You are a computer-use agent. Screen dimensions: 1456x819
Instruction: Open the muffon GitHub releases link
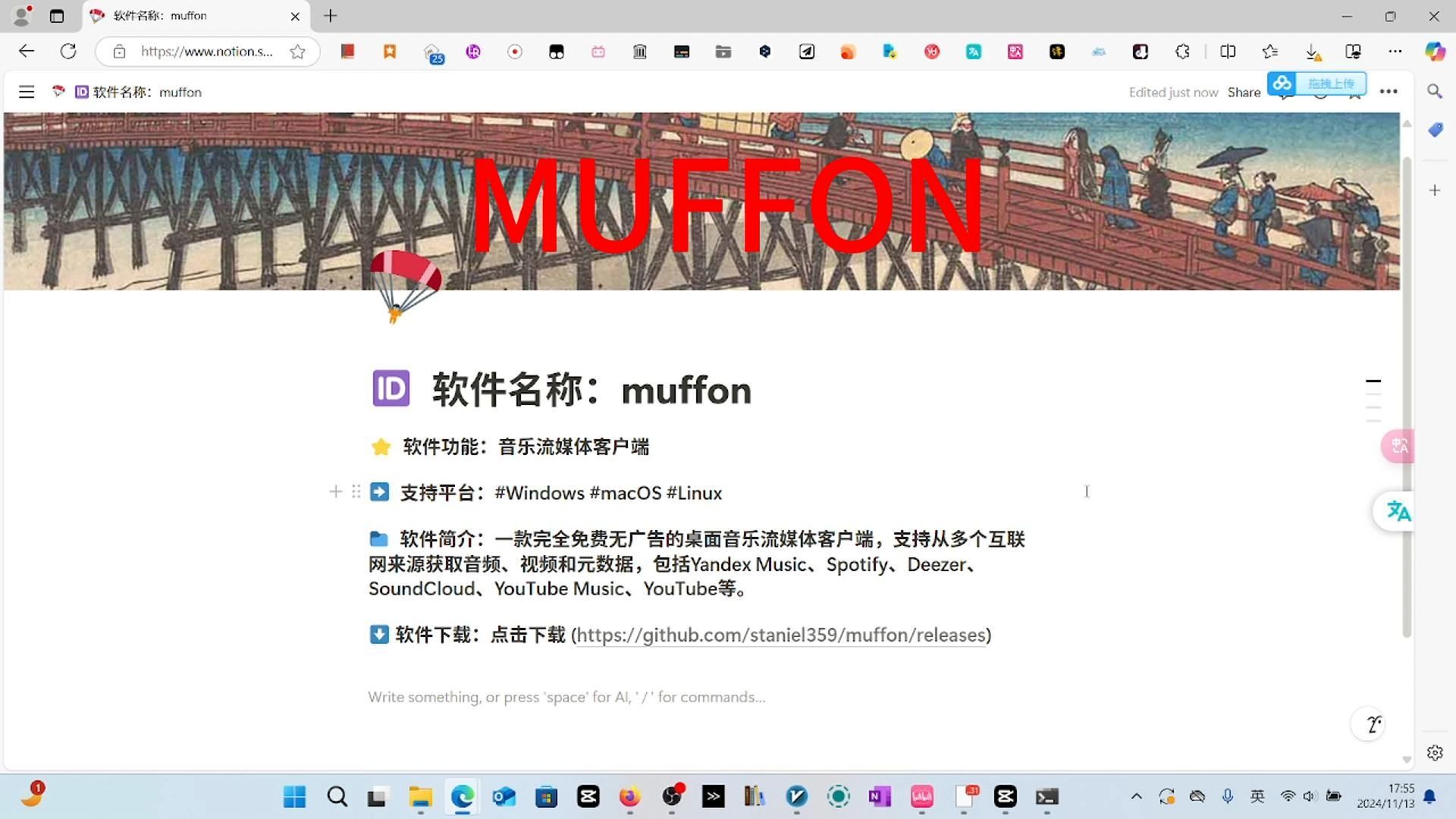(x=781, y=635)
